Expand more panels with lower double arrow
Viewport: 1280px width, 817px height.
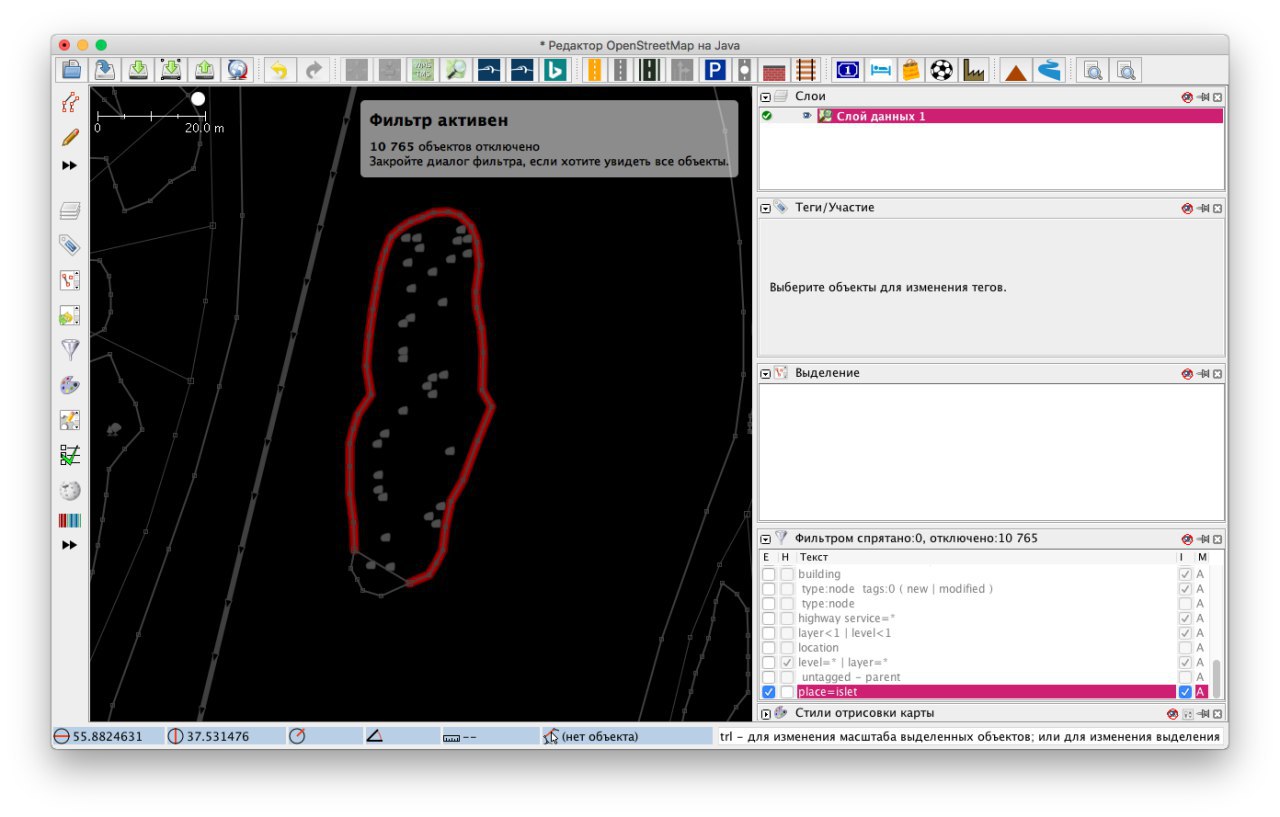click(69, 545)
